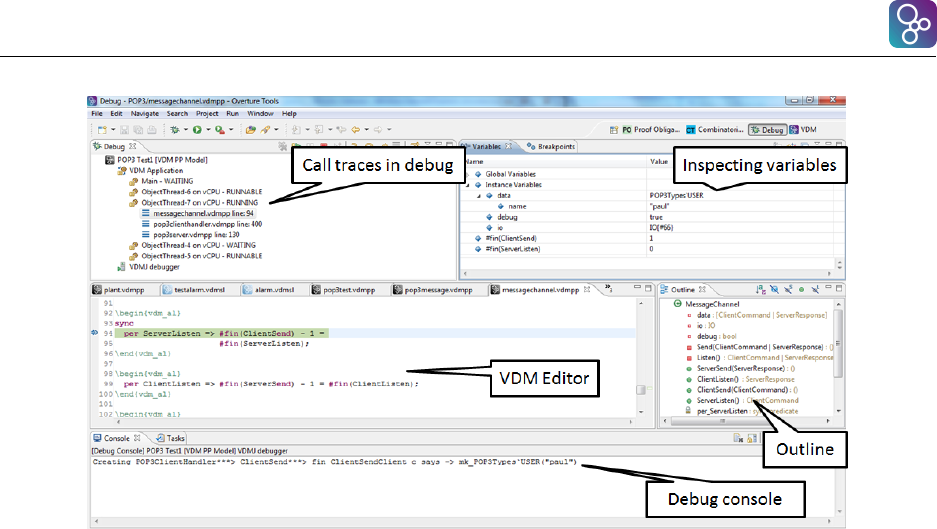Switch to the VDM perspective
Image resolution: width=937 pixels, height=529 pixels.
(x=803, y=130)
